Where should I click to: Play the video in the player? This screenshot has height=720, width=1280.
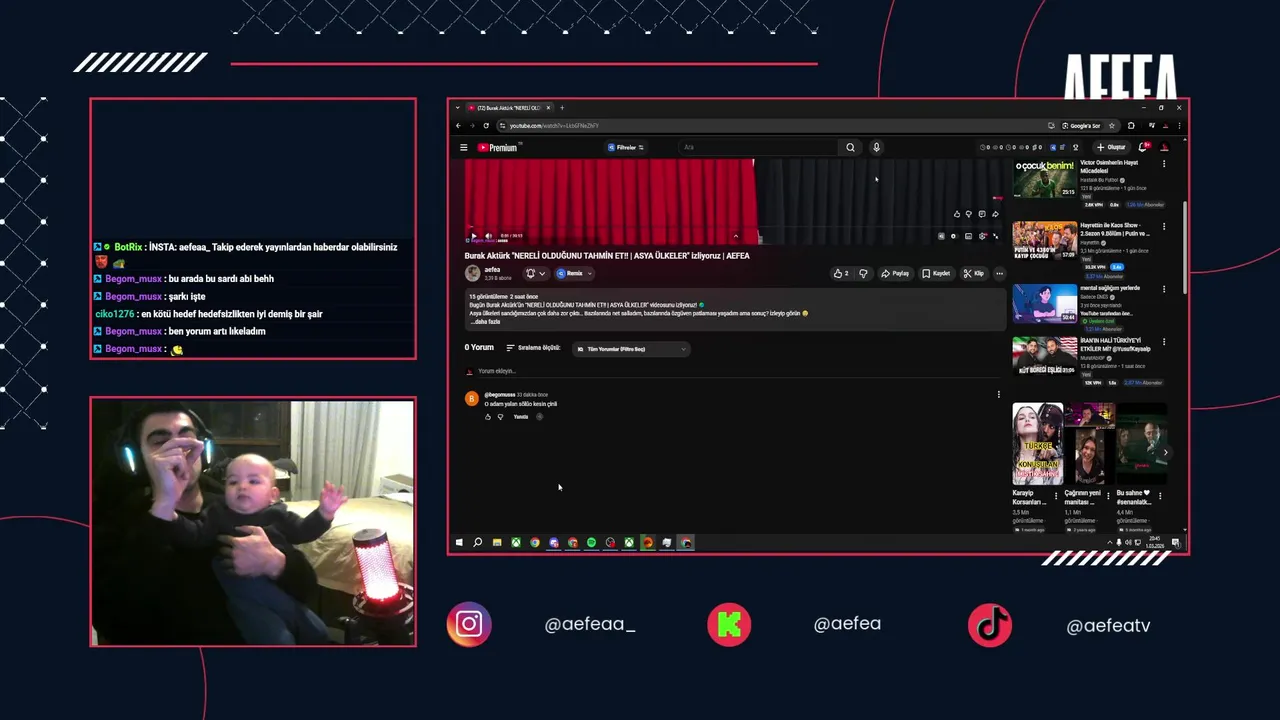(474, 236)
